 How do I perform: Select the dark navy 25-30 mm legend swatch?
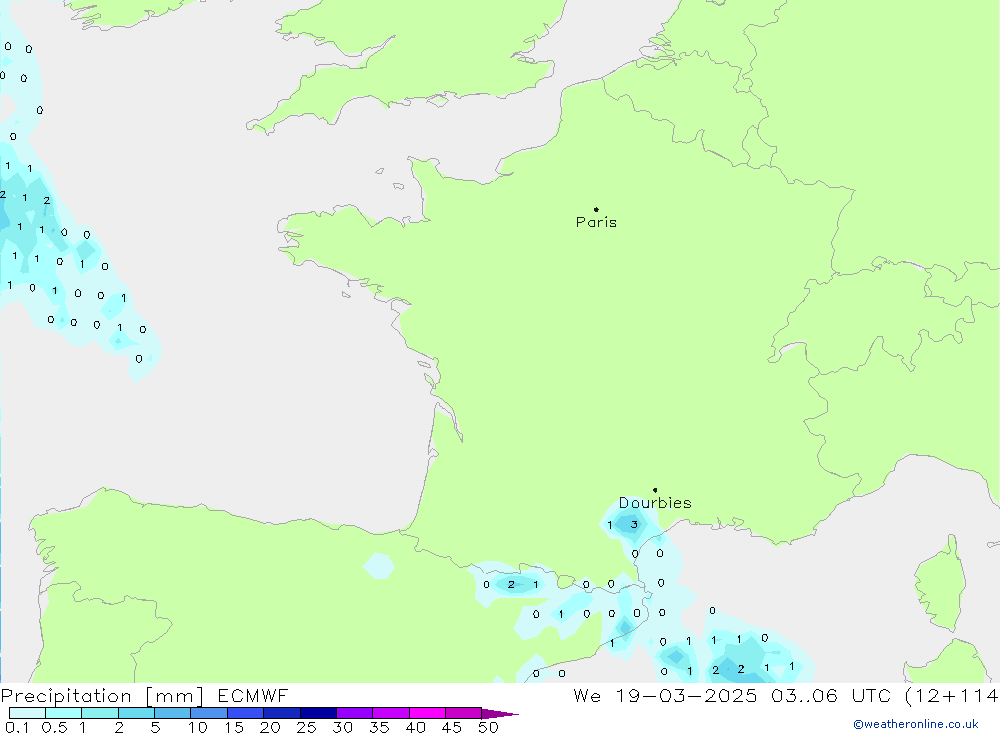318,714
